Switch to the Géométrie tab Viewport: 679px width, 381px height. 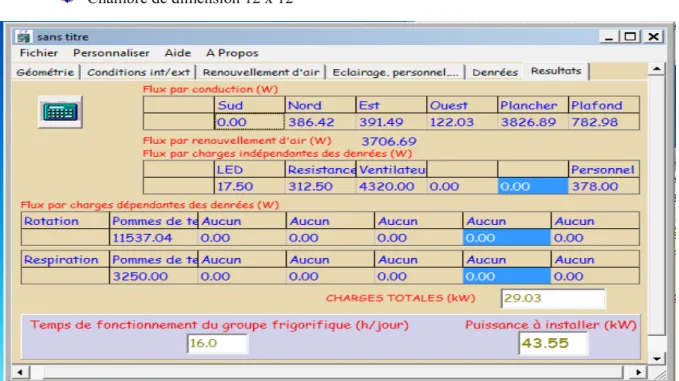(45, 72)
